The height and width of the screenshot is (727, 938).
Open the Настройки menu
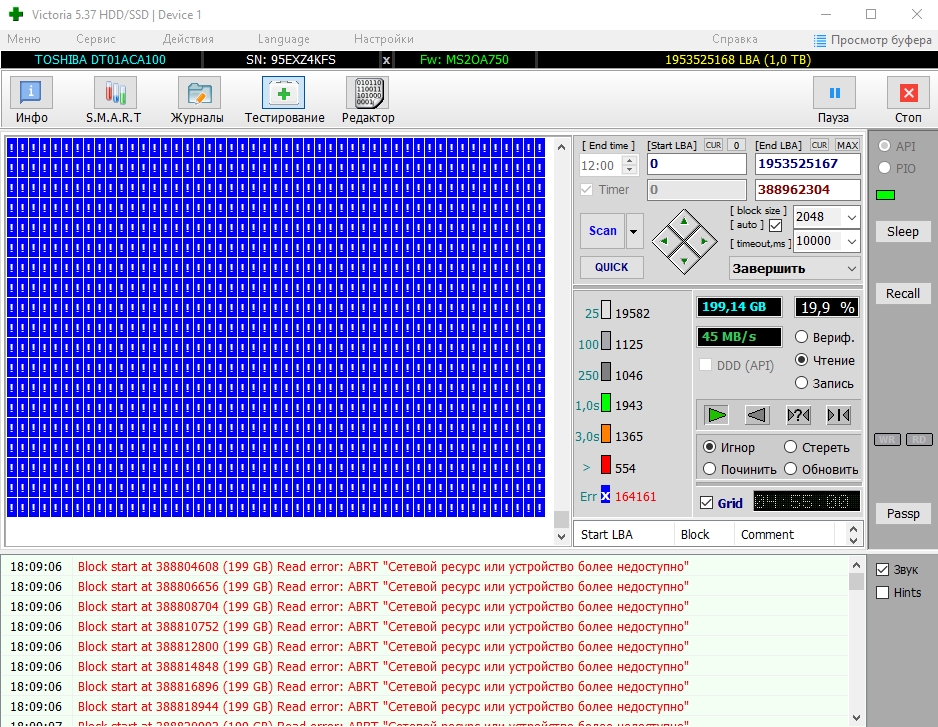click(x=383, y=39)
